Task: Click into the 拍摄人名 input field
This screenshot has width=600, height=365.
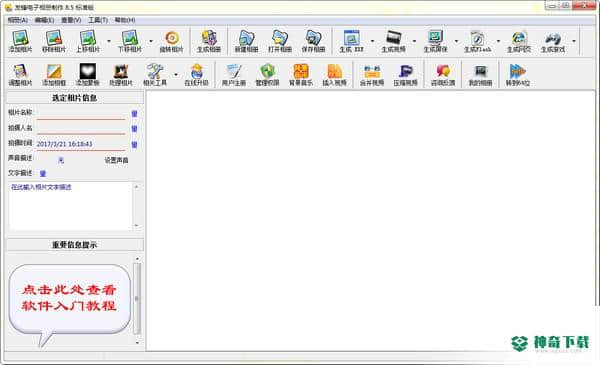Action: tap(81, 129)
